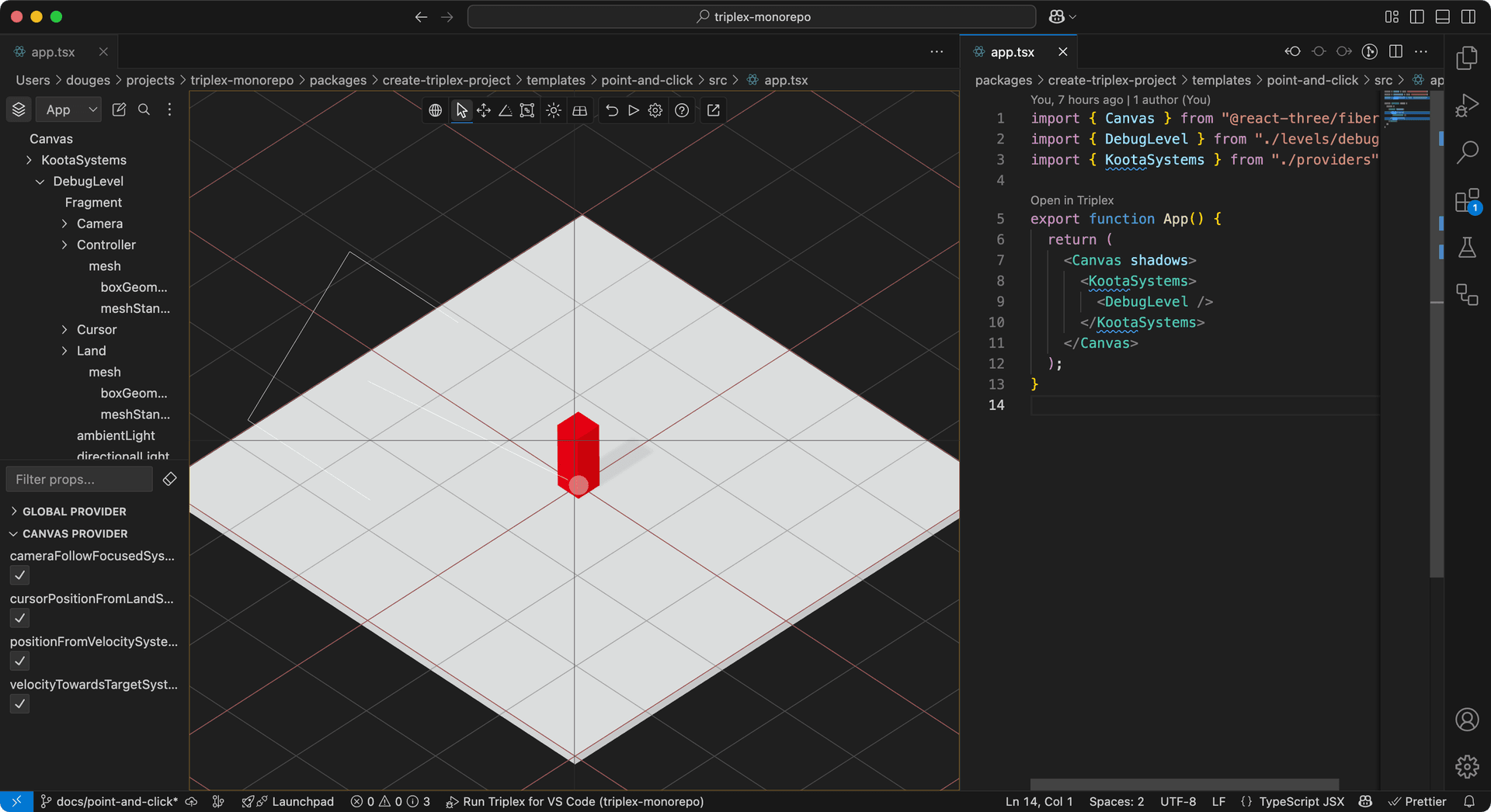
Task: Toggle default lights sun icon
Action: coord(554,110)
